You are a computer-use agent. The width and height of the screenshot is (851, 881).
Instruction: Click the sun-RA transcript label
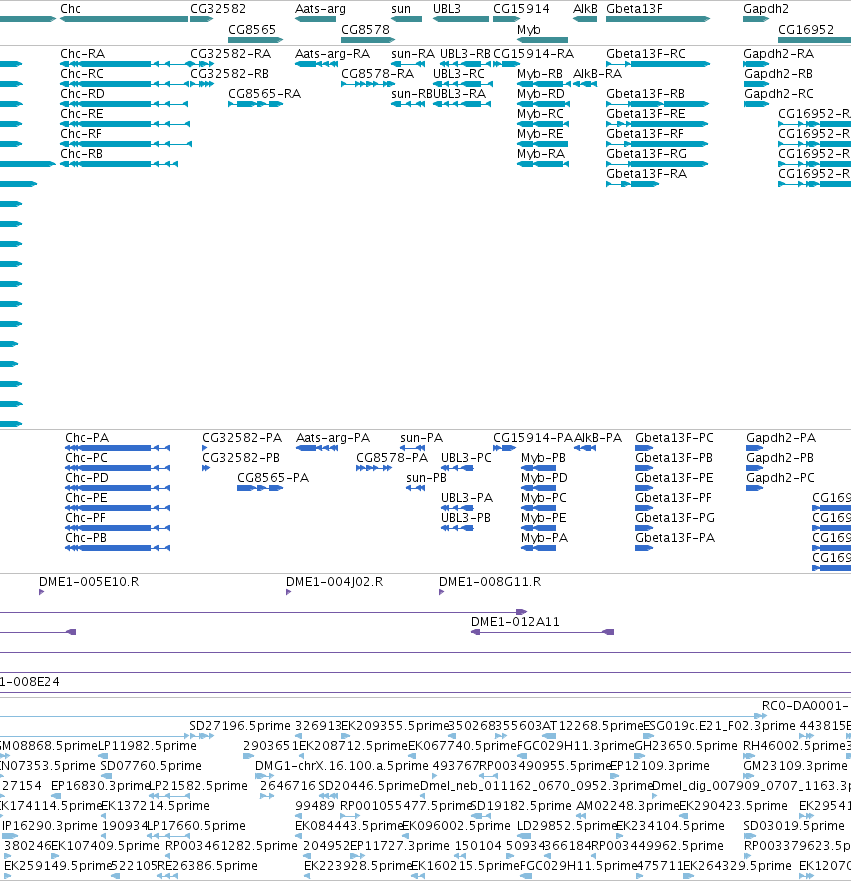[413, 54]
